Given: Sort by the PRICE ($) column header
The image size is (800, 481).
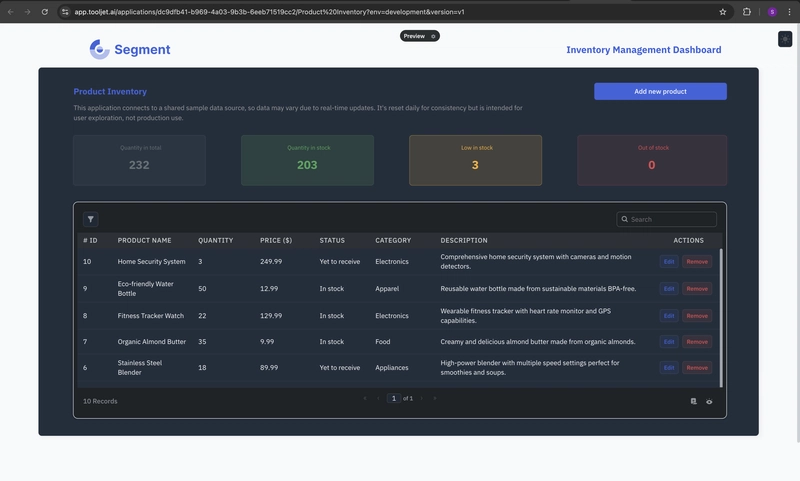Looking at the screenshot, I should (276, 240).
